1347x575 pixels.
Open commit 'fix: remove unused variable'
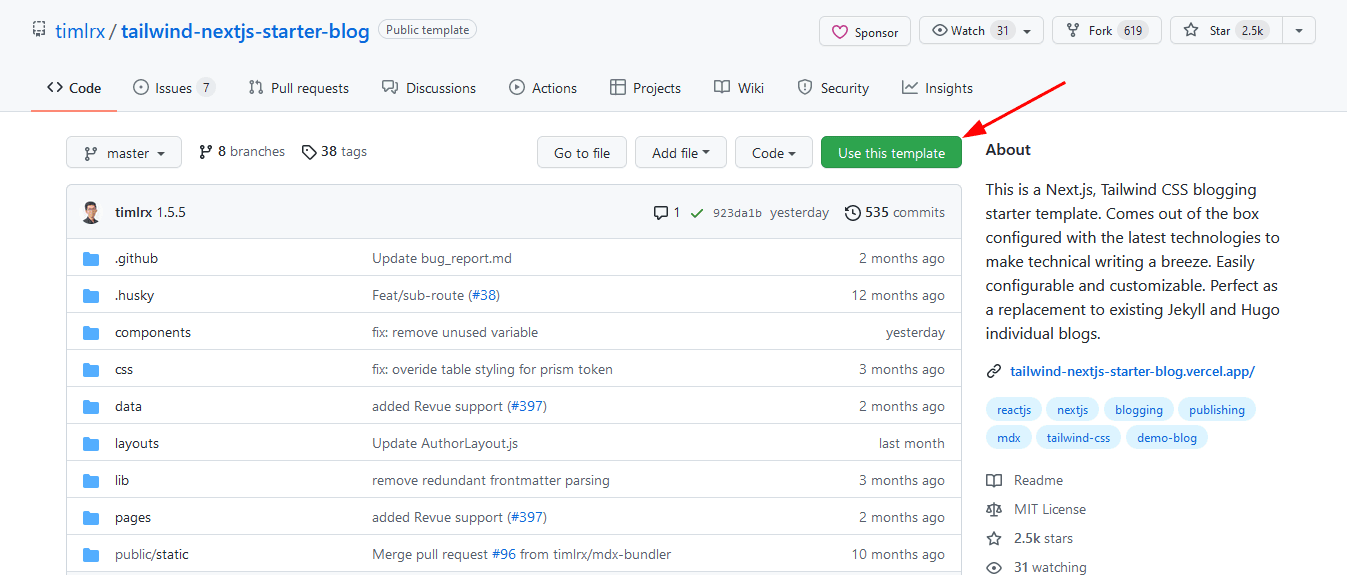[x=455, y=333]
